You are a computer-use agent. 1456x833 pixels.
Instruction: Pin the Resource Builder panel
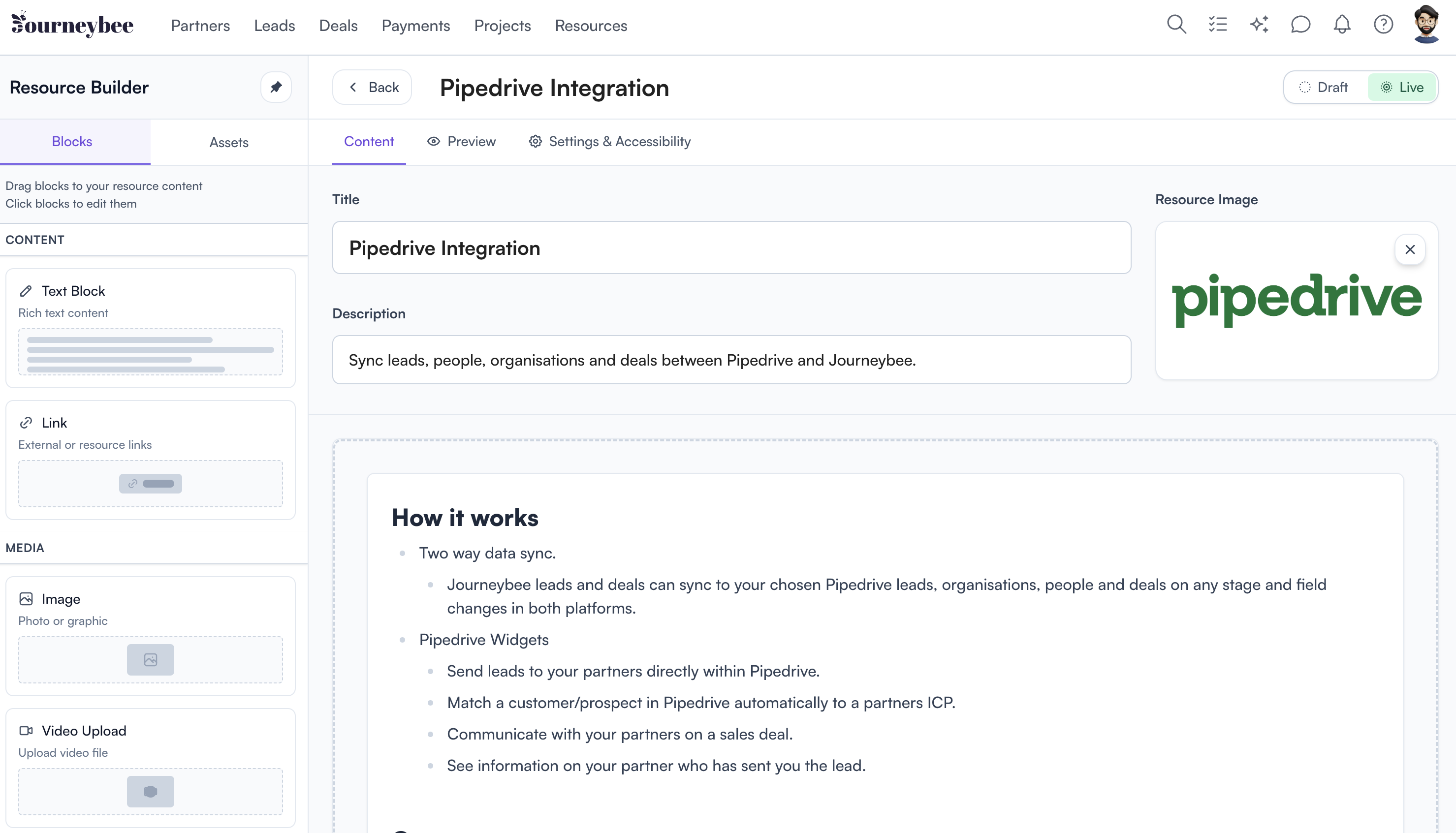click(276, 87)
